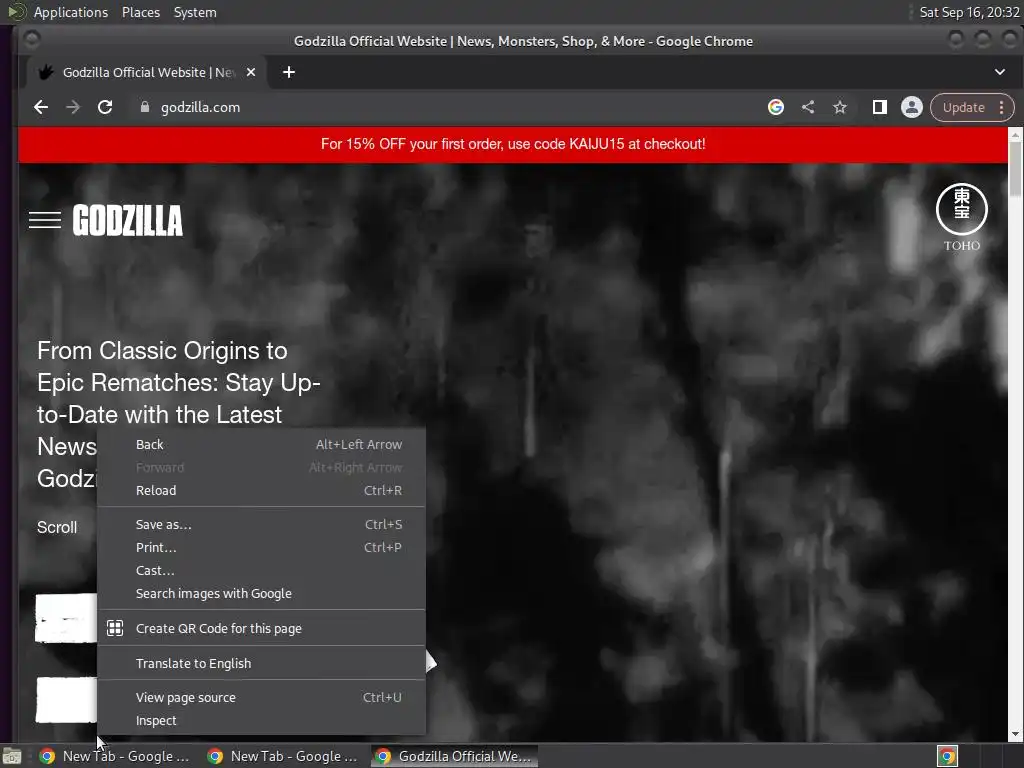Click the TOHO logo

[961, 217]
